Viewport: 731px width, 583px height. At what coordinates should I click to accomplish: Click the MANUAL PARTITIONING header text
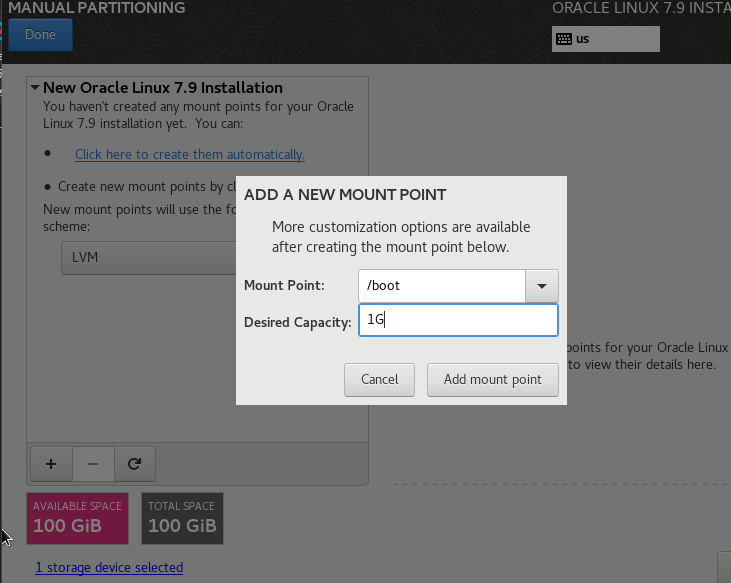[x=97, y=8]
